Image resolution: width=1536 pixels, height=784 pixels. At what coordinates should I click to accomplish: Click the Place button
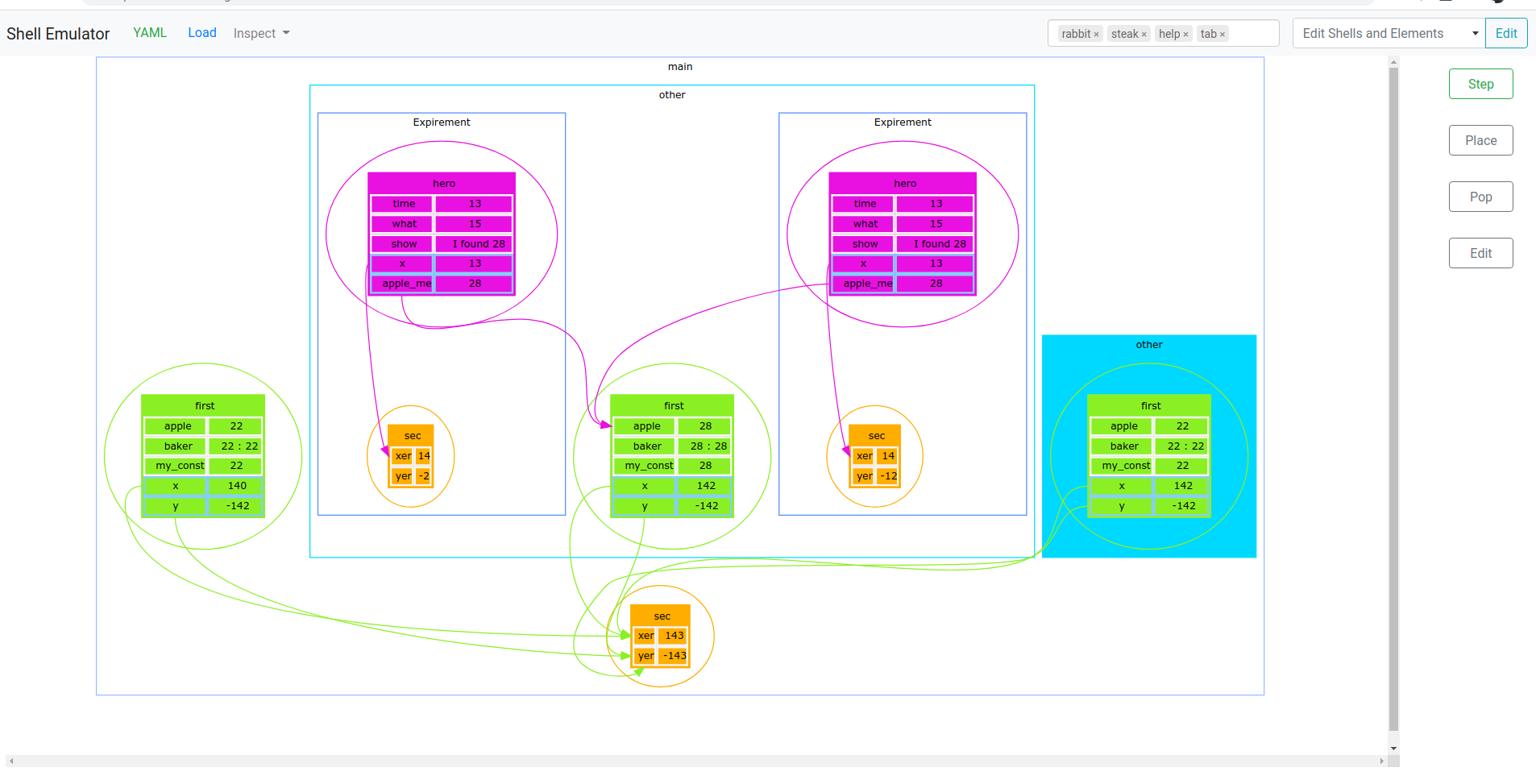[x=1480, y=140]
